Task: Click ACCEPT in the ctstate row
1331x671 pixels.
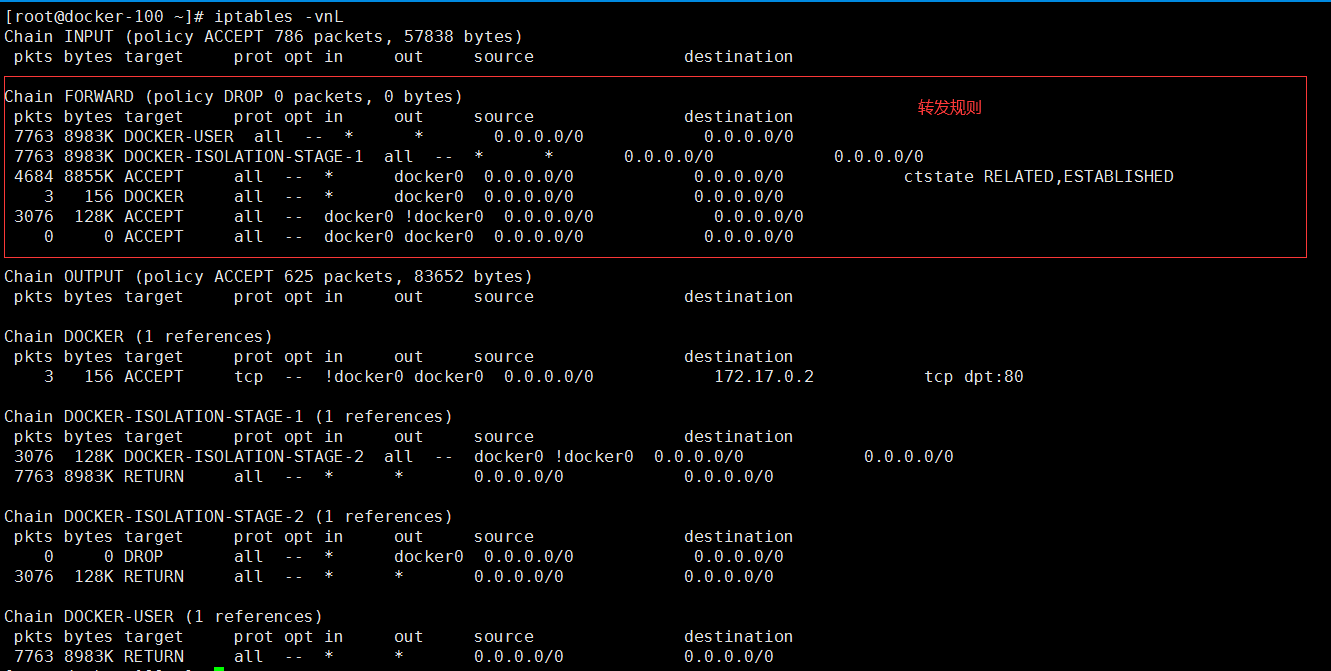Action: point(154,177)
